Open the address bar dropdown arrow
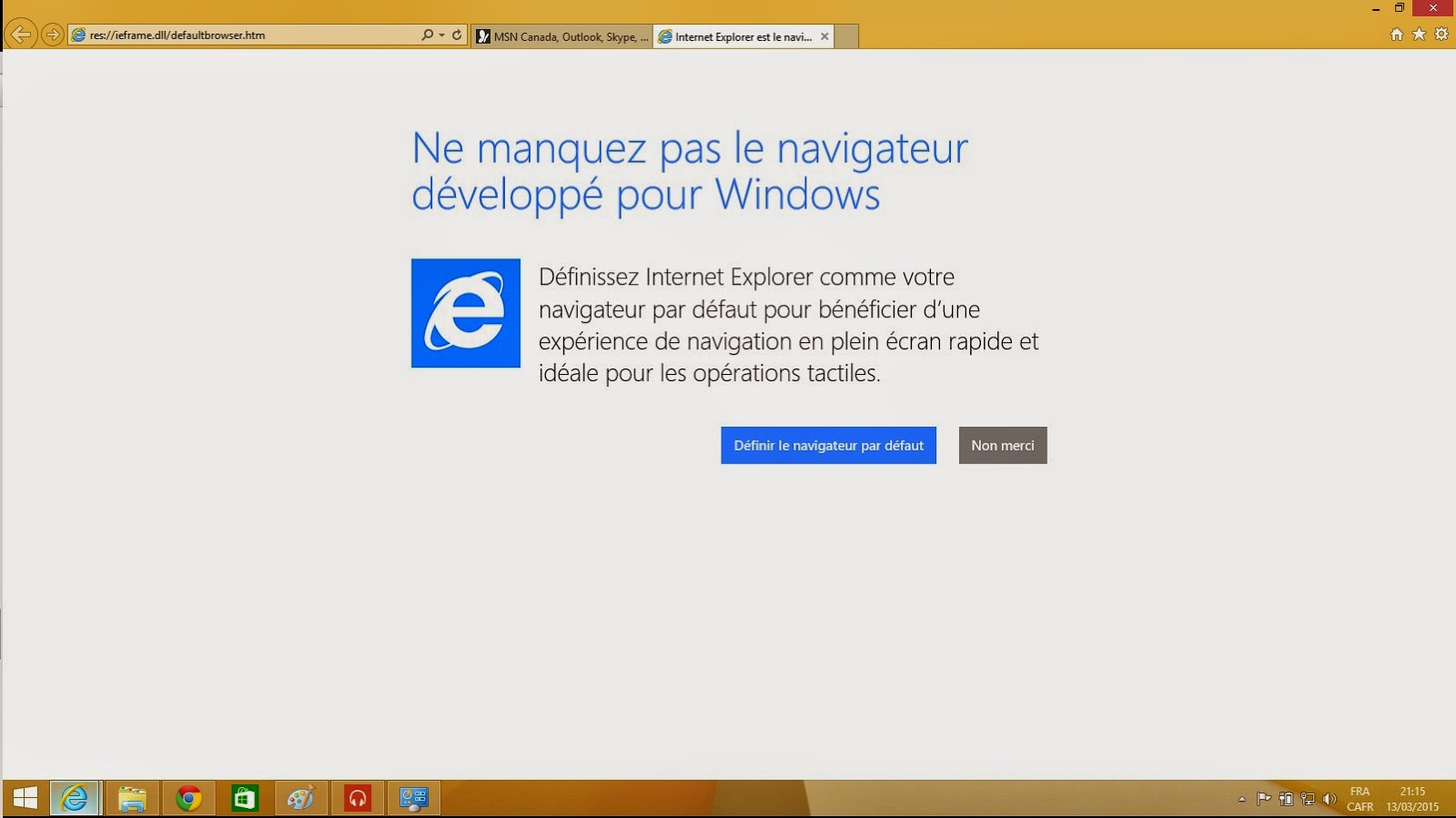The height and width of the screenshot is (818, 1456). tap(442, 35)
